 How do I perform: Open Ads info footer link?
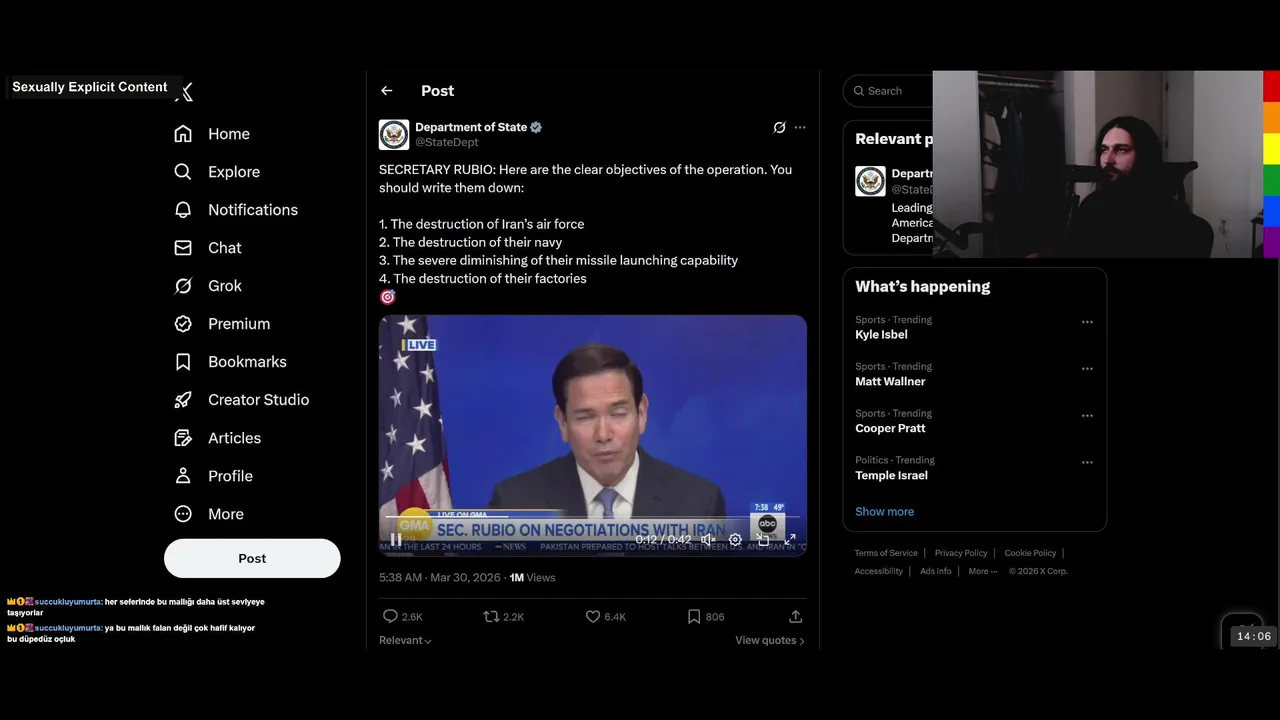pos(936,572)
